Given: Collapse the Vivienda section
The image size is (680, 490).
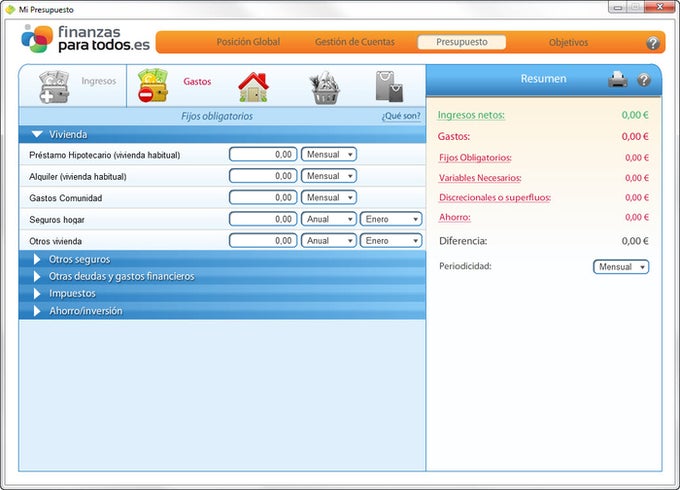Looking at the screenshot, I should click(x=222, y=134).
